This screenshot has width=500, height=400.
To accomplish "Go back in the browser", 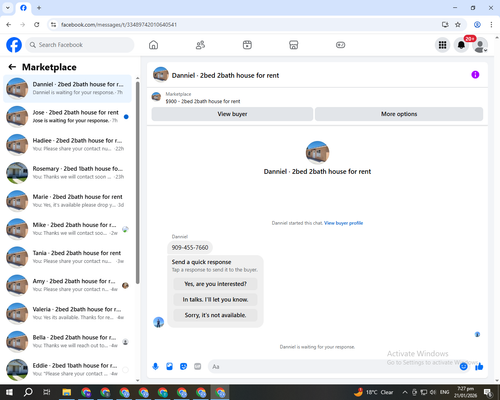I will 9,25.
